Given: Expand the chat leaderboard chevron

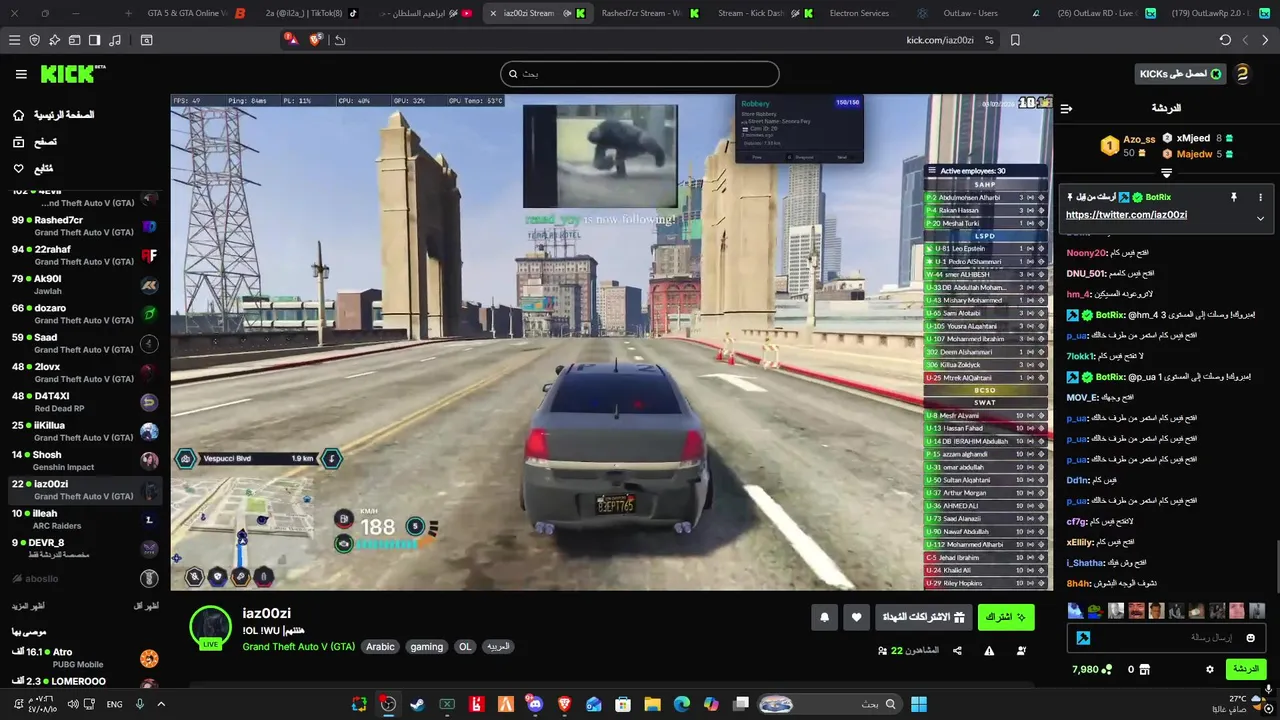Looking at the screenshot, I should coord(1166,173).
